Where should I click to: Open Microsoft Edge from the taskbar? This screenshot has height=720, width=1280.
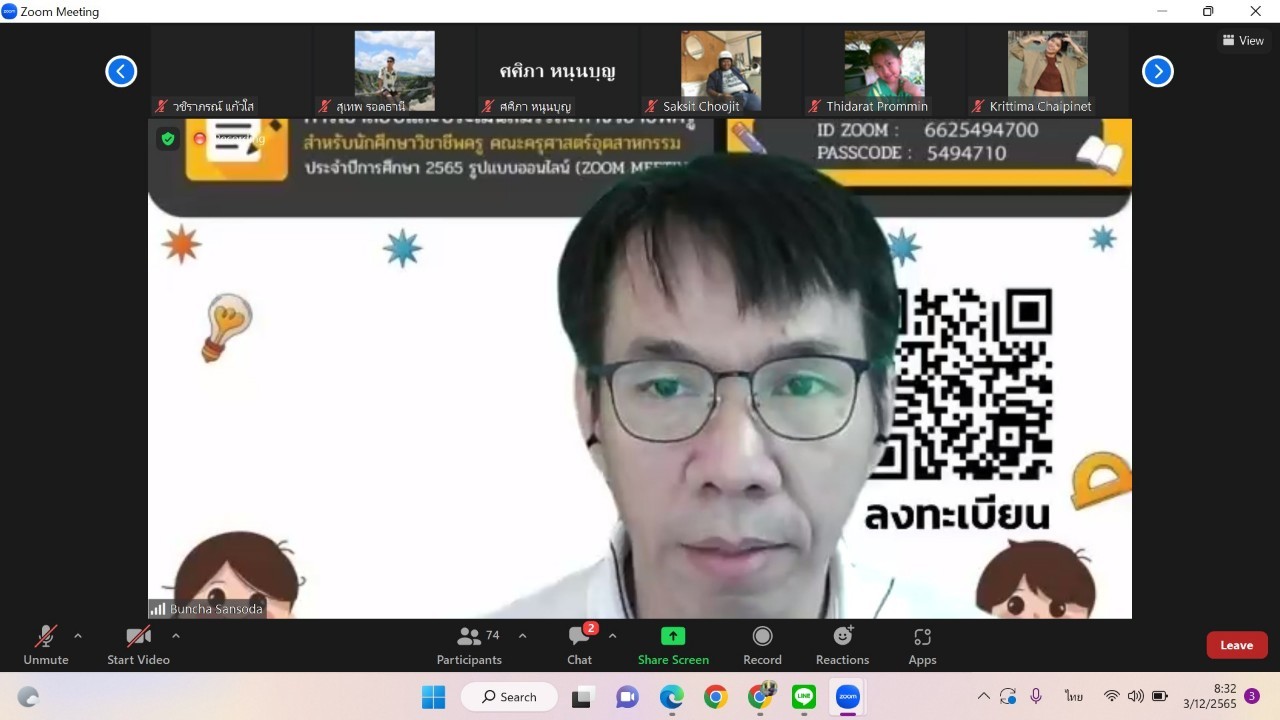[x=671, y=696]
